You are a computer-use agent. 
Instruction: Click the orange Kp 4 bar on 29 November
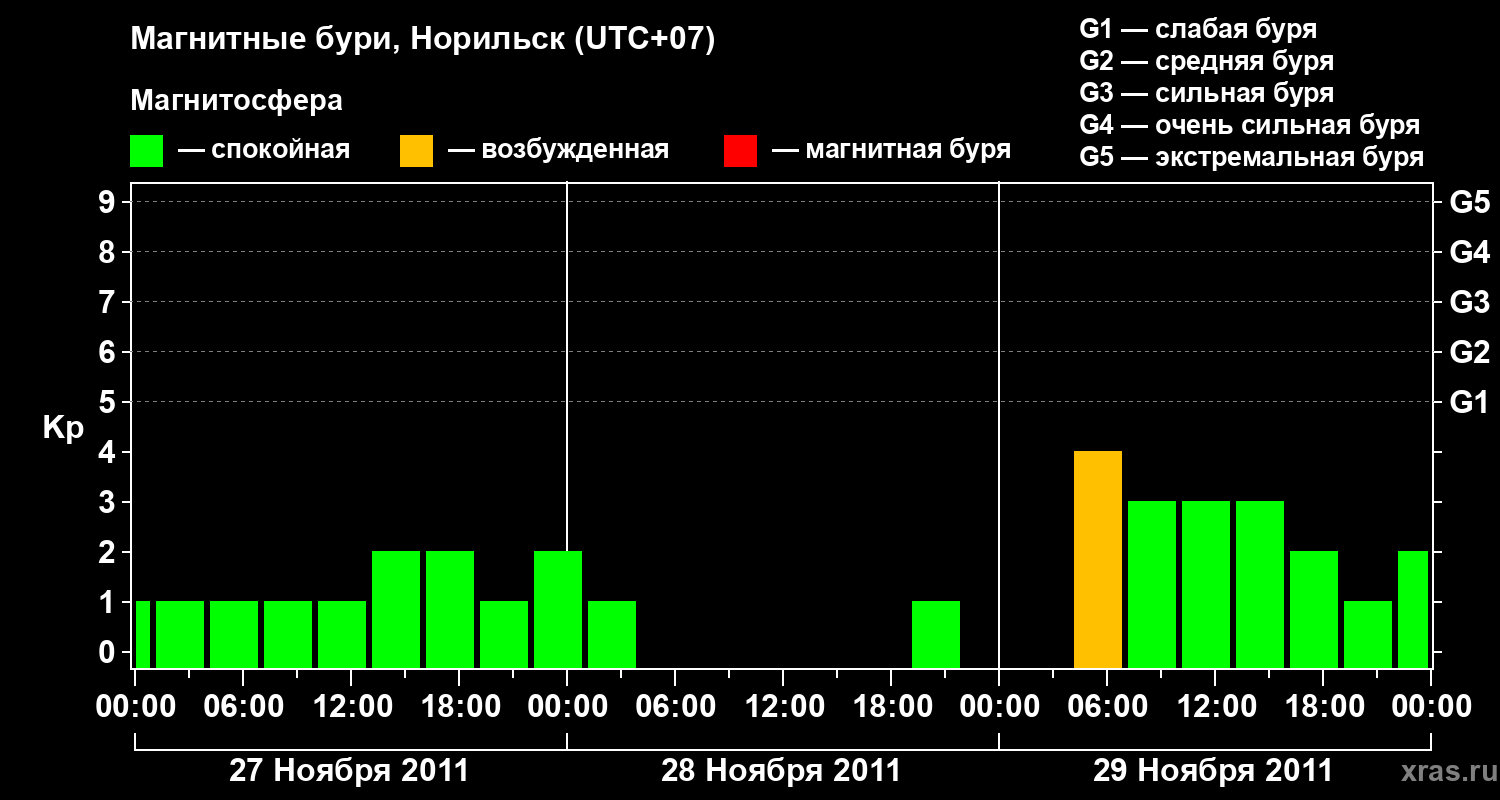(x=1098, y=559)
